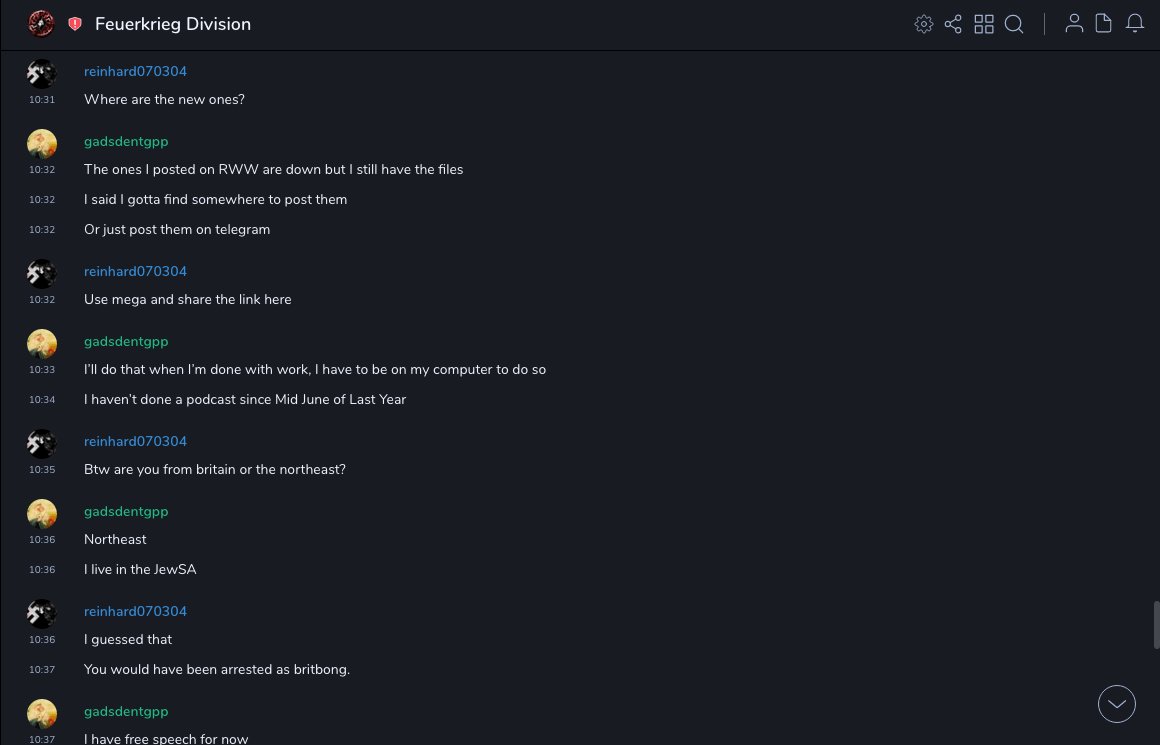
Task: Click the 'Use mega and share the link here' message
Action: click(x=188, y=300)
